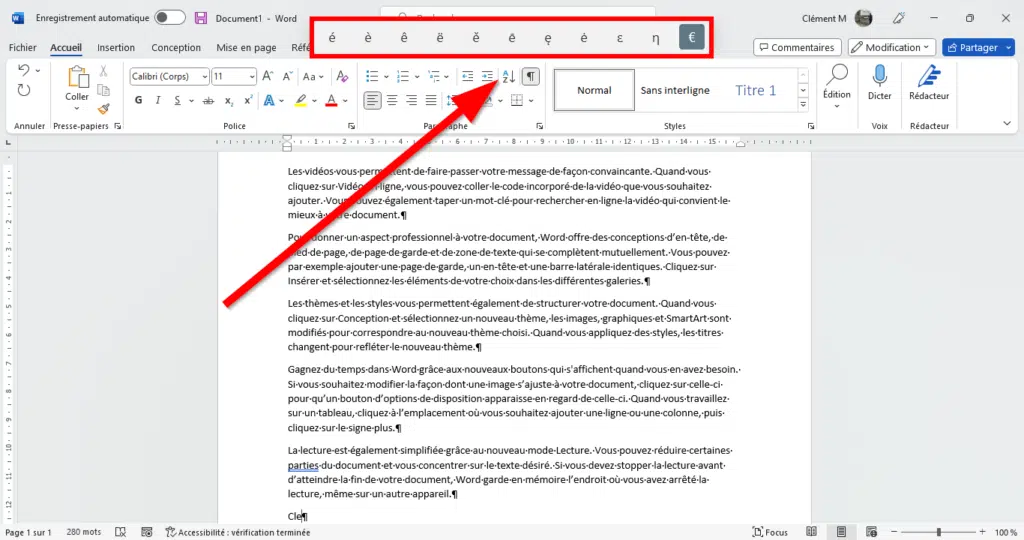The image size is (1024, 540).
Task: Decrease the paragraph indent
Action: point(468,76)
